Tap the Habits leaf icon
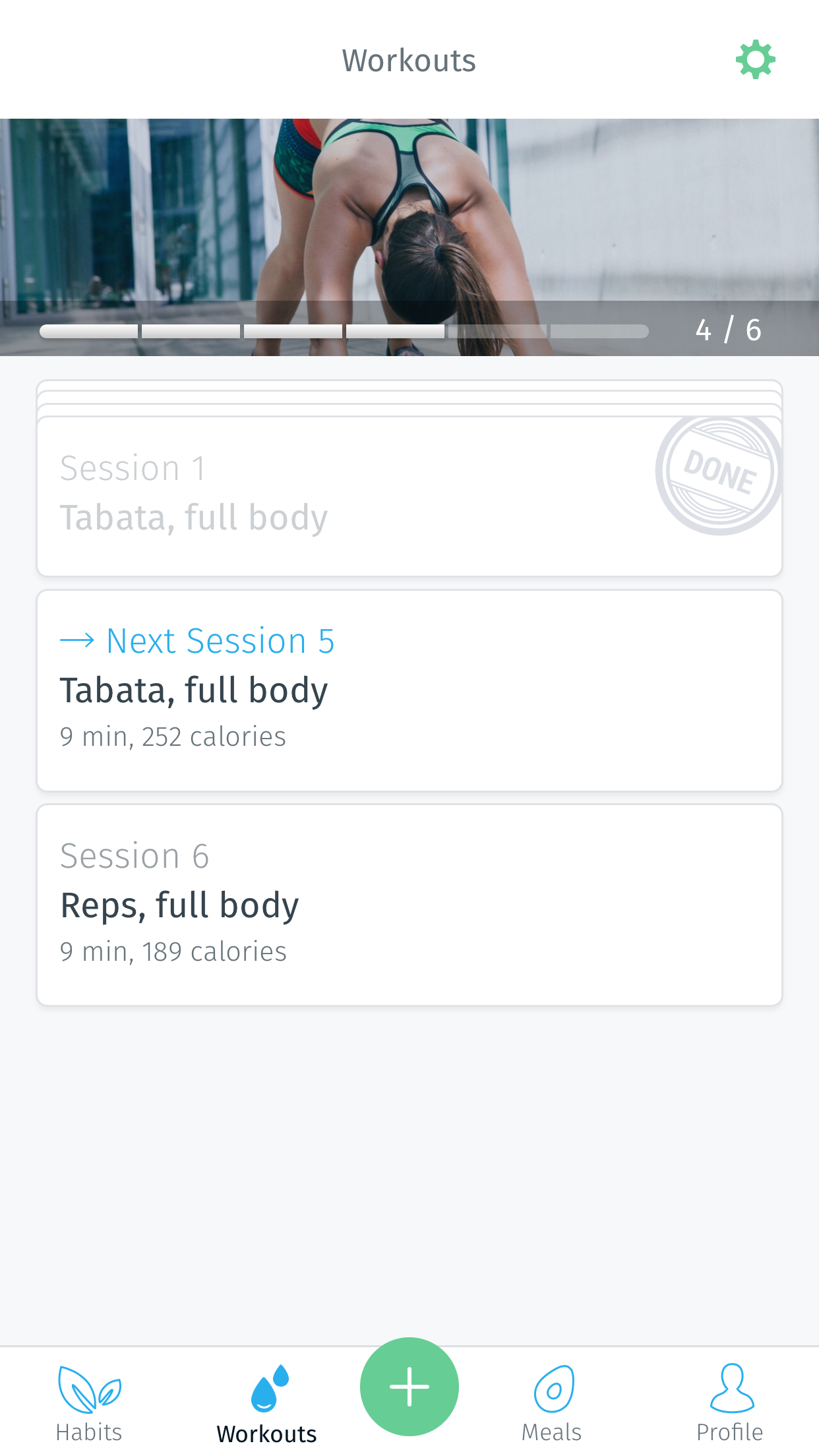The width and height of the screenshot is (819, 1456). [89, 1388]
